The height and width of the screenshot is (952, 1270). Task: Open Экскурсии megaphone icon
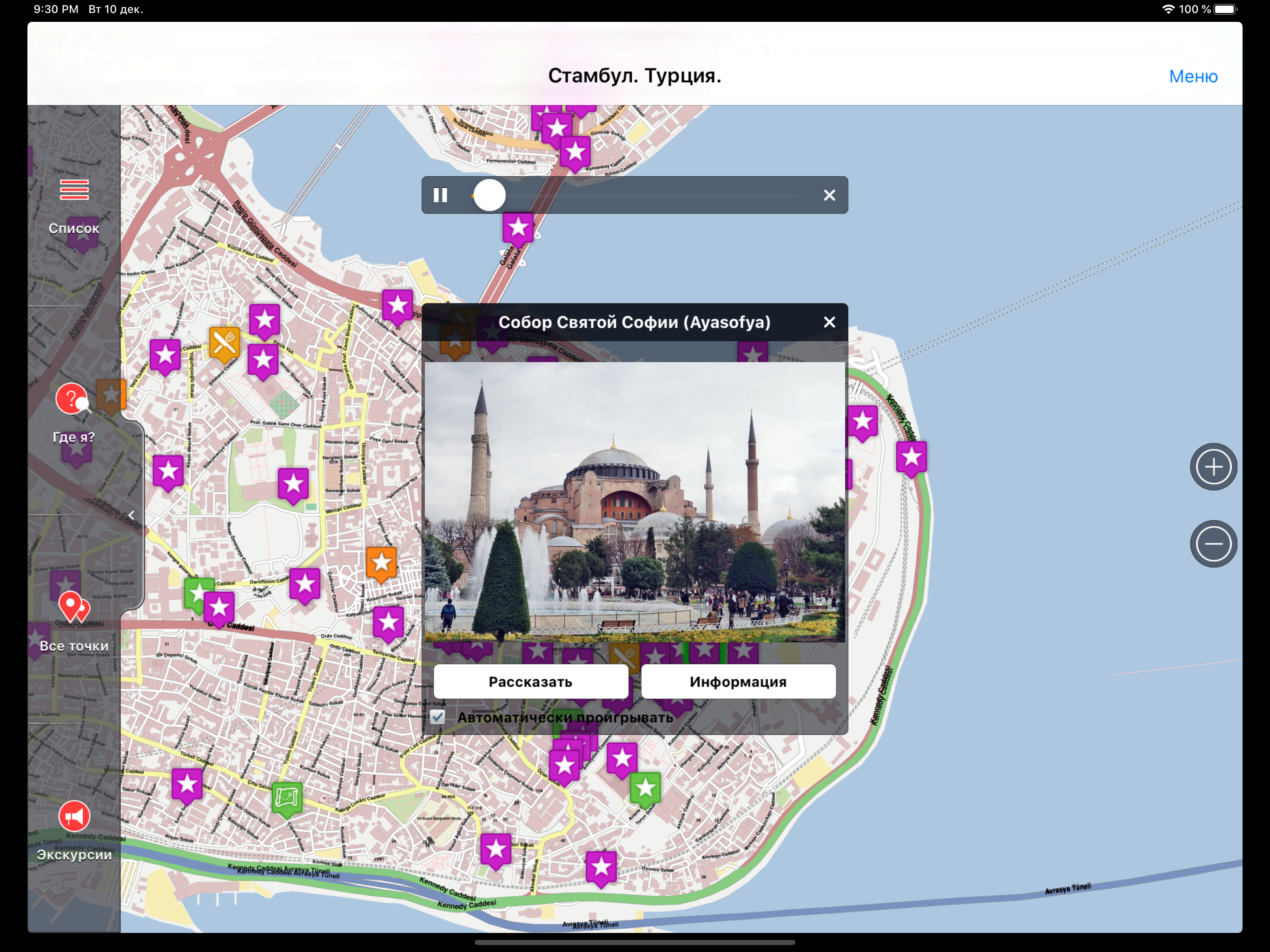(x=74, y=816)
